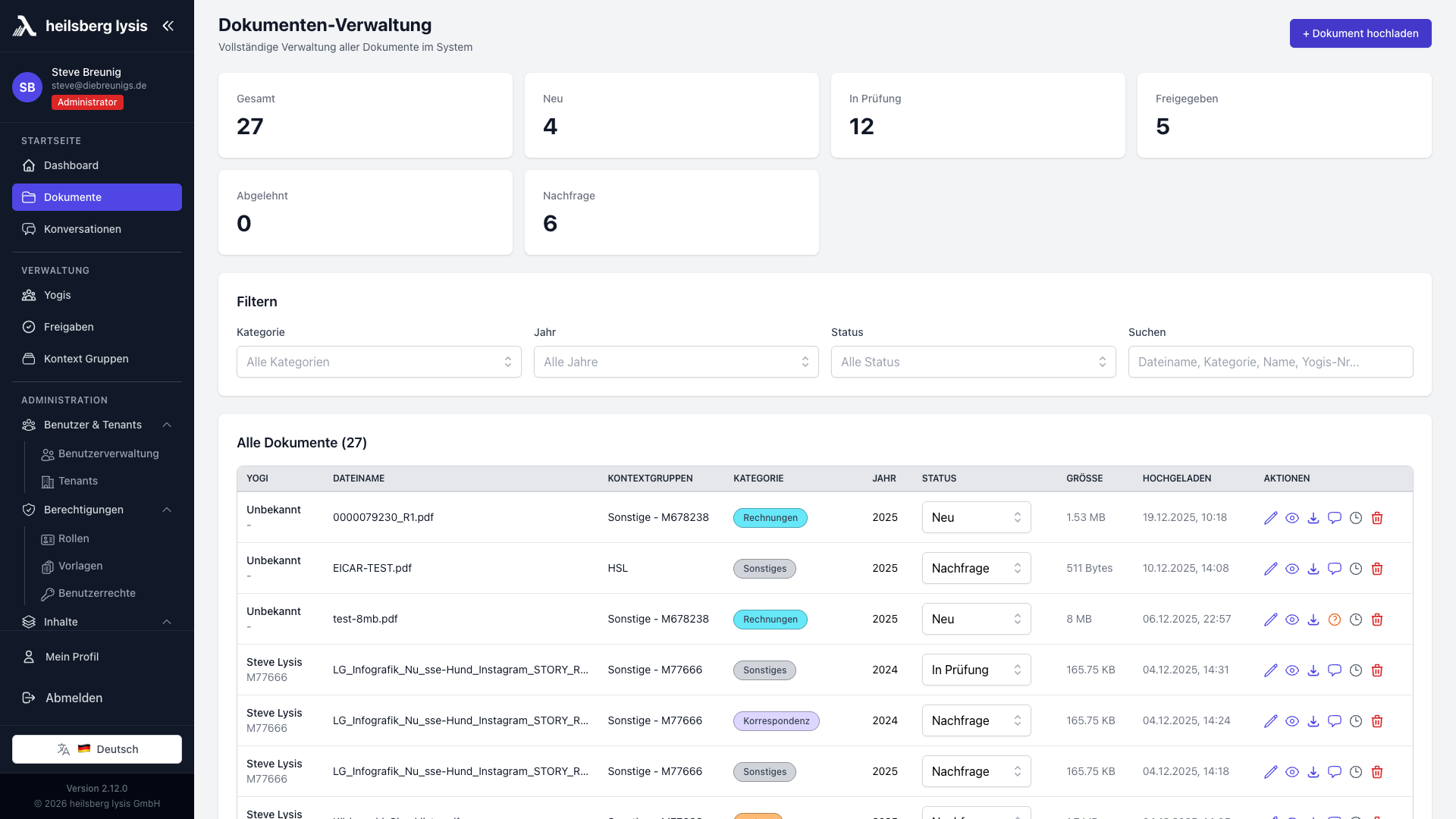Screen dimensions: 1456x819
Task: Click the orange question icon for test-8mb.pdf
Action: [x=1335, y=620]
